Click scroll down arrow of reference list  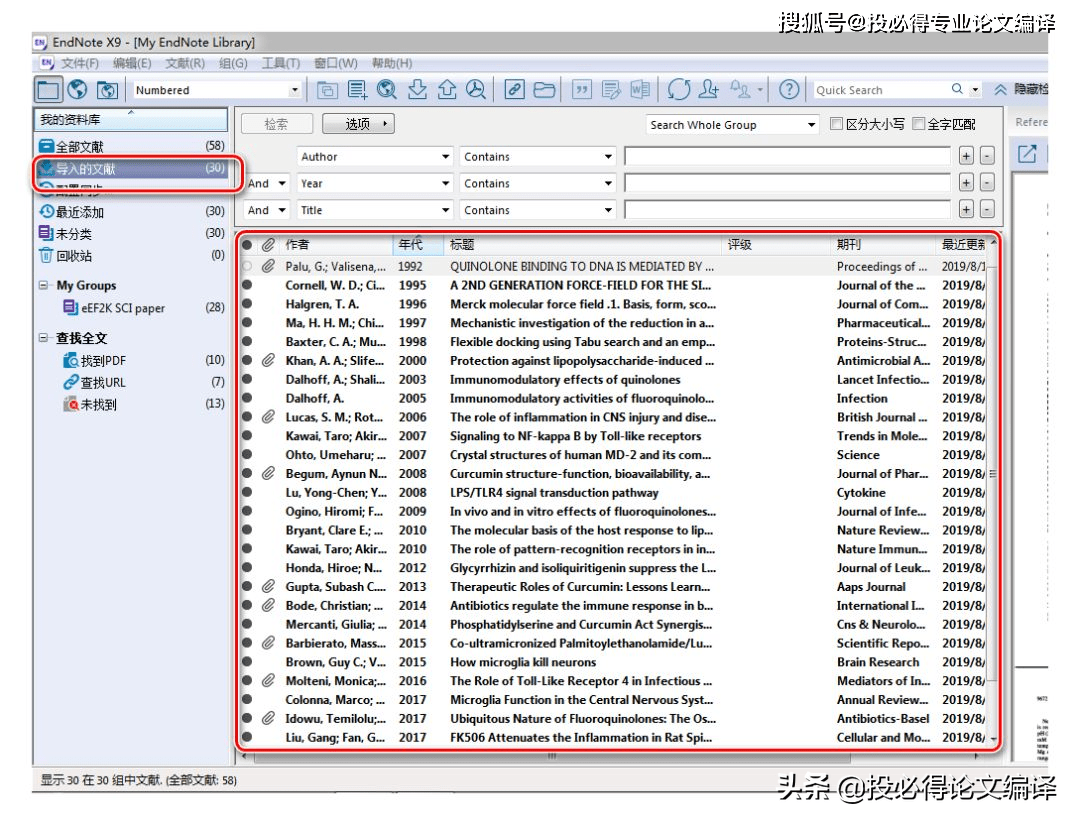pos(993,738)
